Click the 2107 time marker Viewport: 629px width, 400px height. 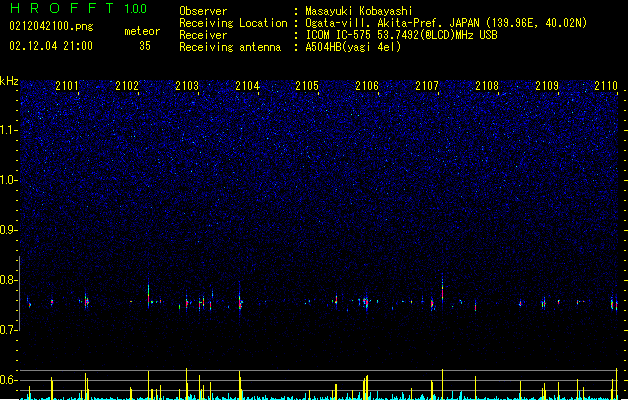pos(427,85)
